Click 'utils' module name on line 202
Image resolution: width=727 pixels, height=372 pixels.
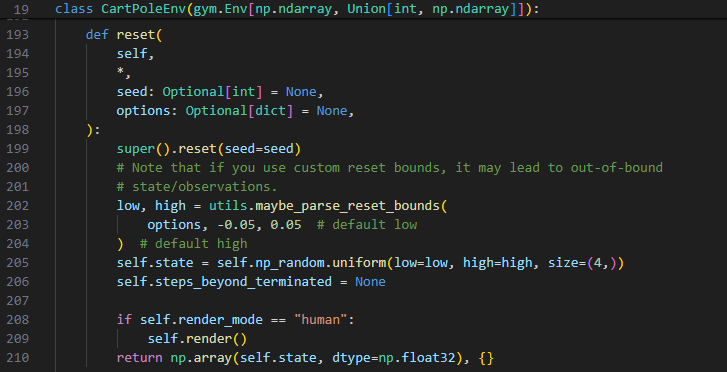coord(228,206)
